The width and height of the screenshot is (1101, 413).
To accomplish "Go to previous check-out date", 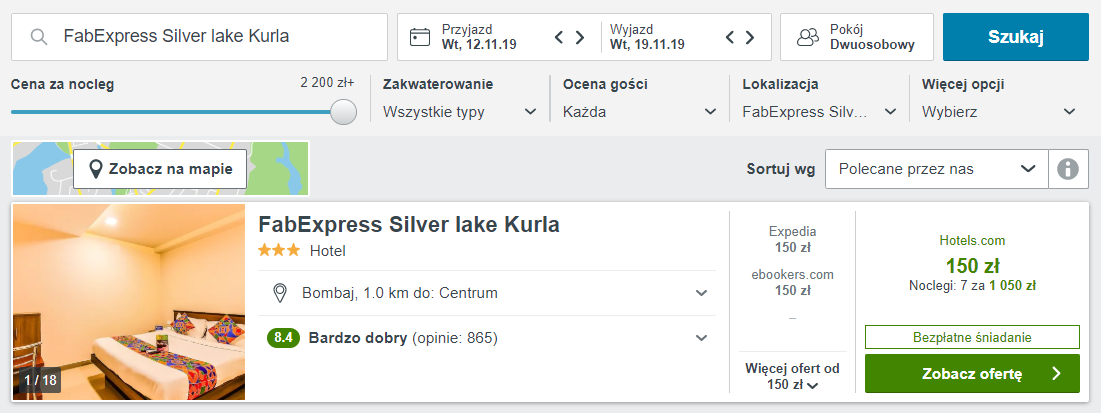I will pos(731,38).
